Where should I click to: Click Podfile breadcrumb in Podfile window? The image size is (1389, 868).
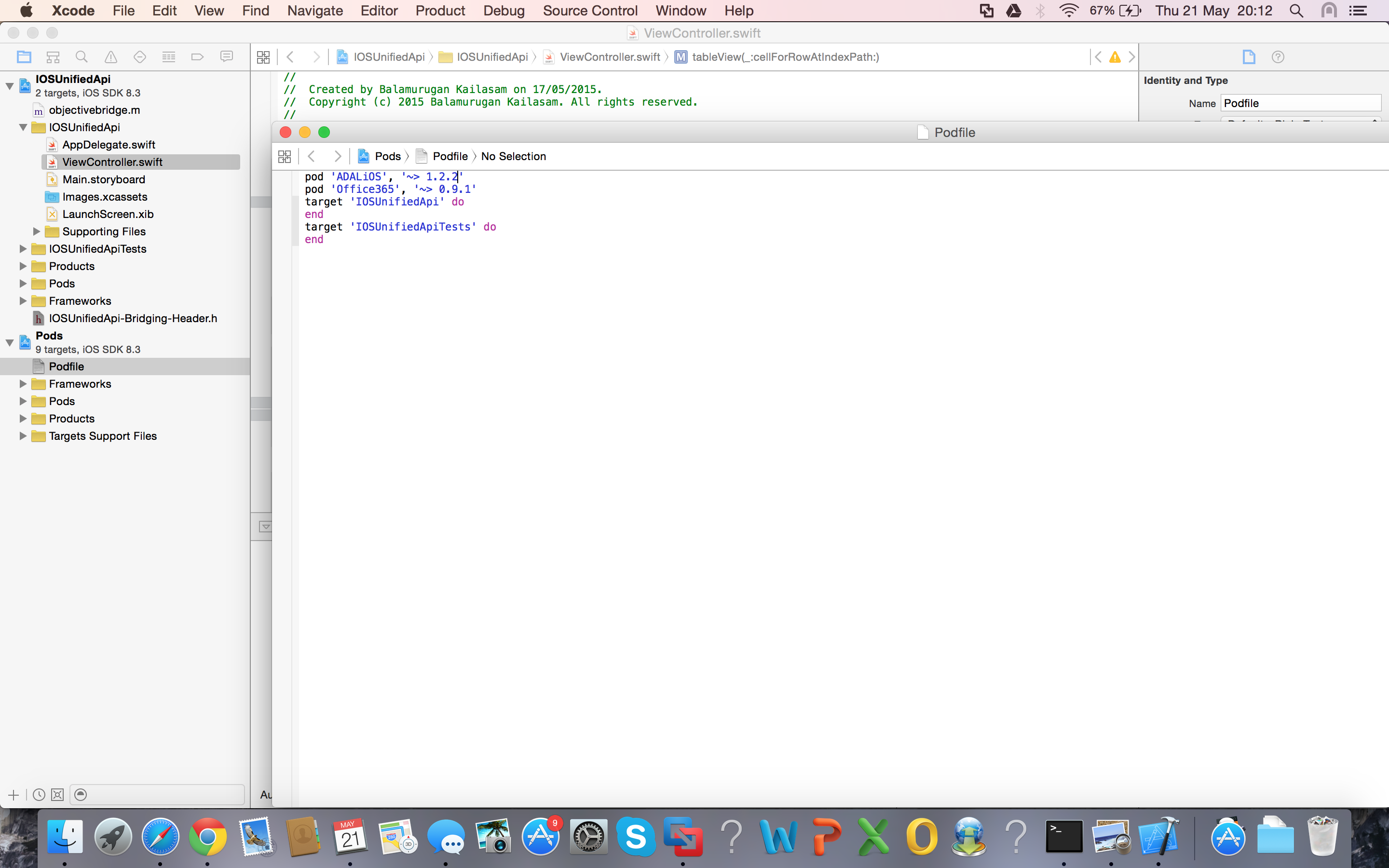(450, 156)
